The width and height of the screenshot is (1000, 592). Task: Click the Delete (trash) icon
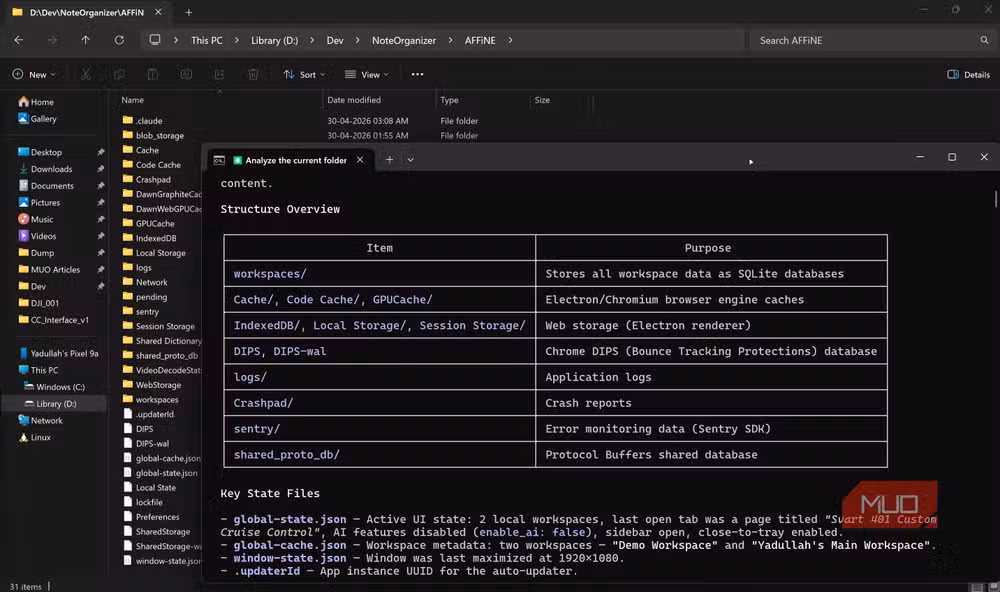click(x=253, y=74)
